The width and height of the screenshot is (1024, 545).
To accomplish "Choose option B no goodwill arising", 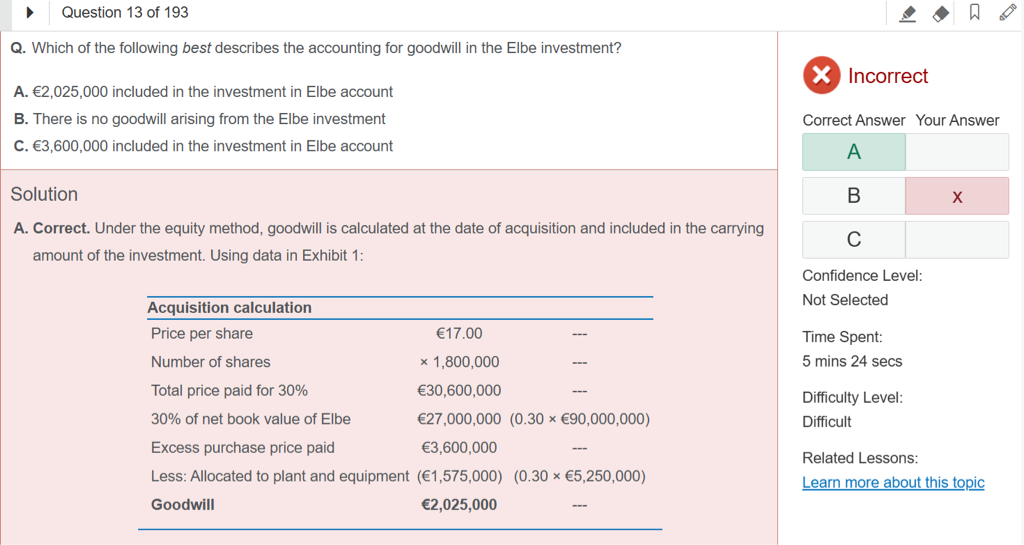I will [x=199, y=119].
